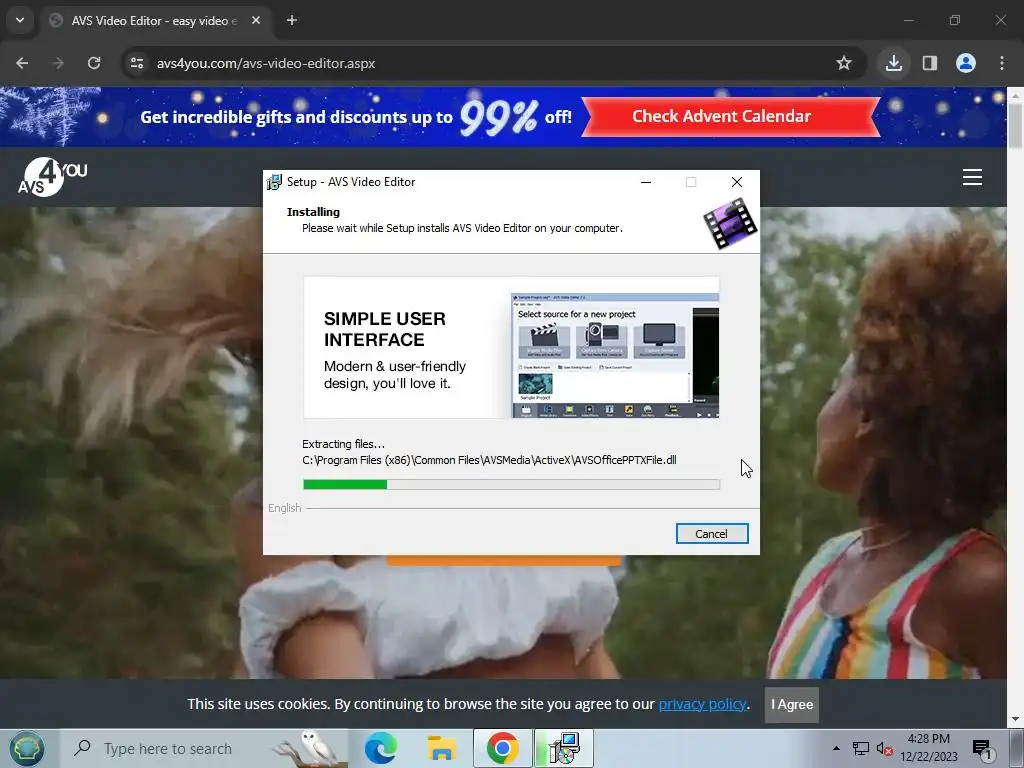Close the Setup - AVS Video Editor dialog
The height and width of the screenshot is (768, 1024).
point(737,182)
